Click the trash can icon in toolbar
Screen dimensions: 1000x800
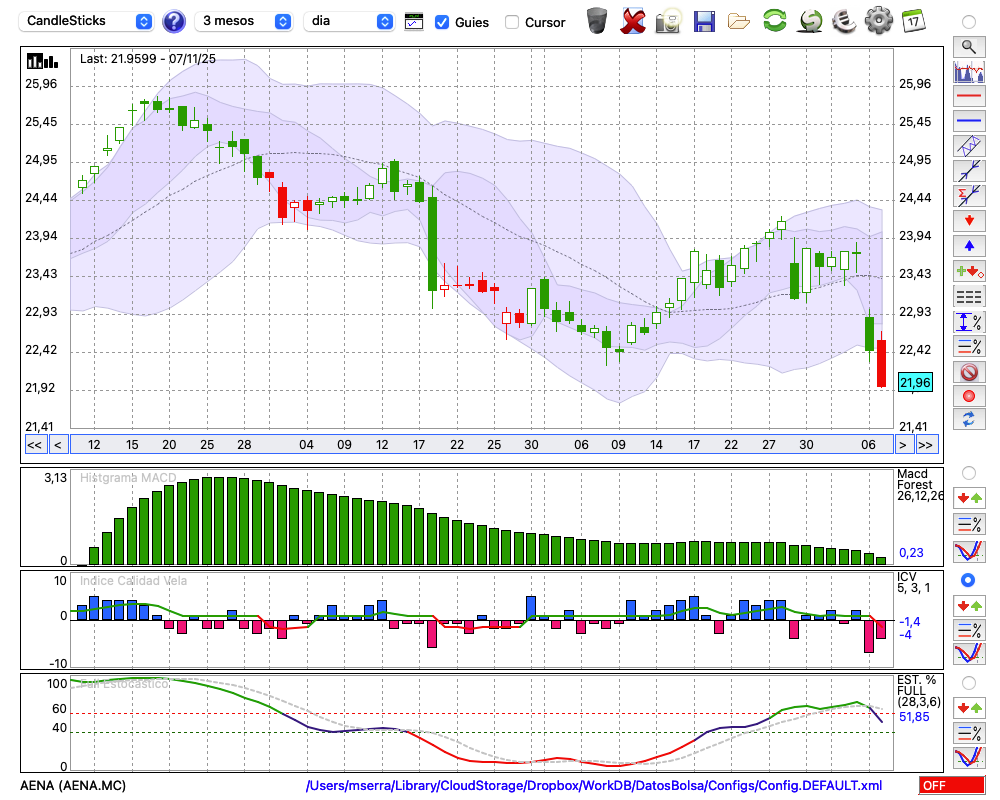(x=597, y=20)
